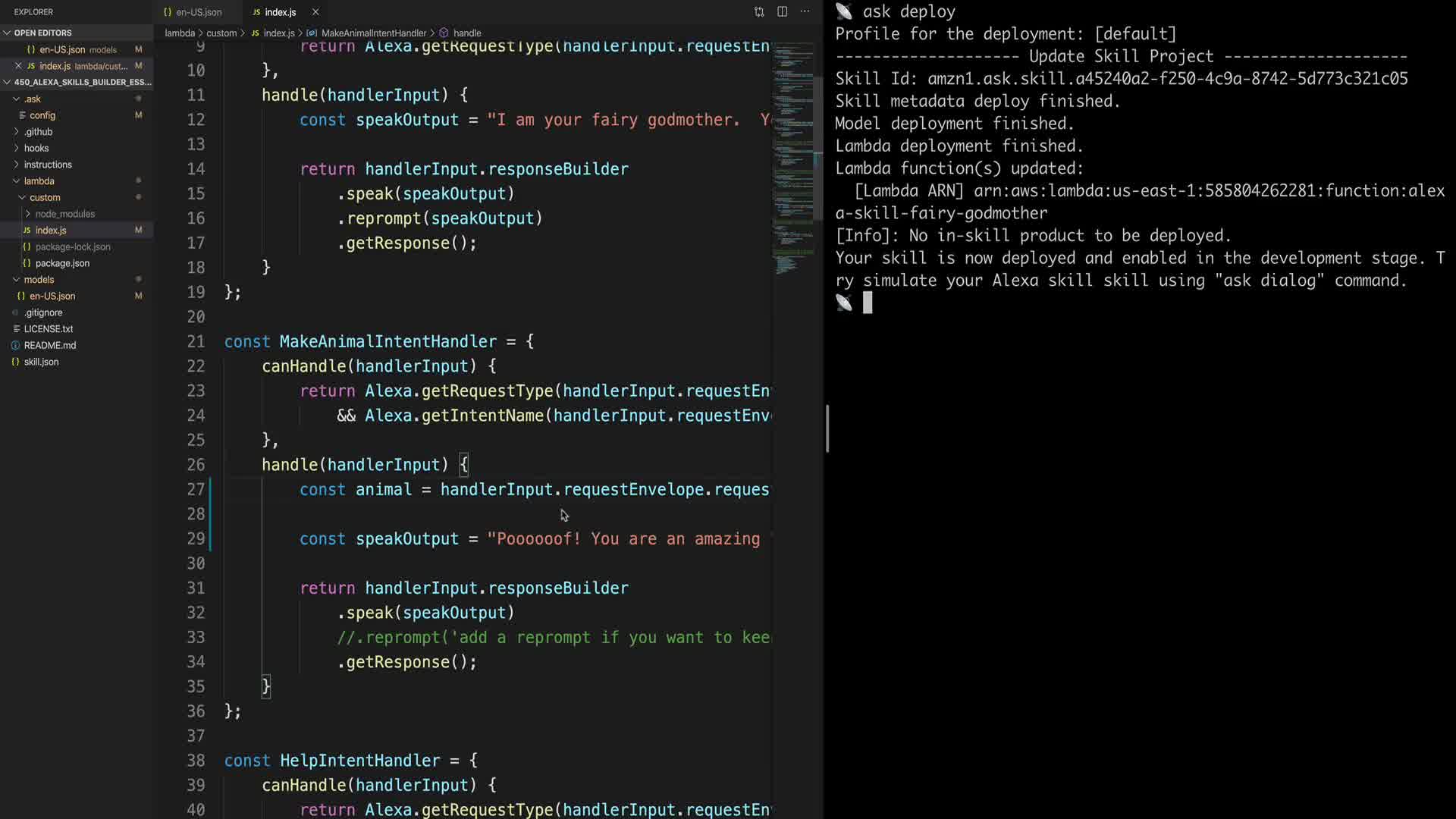This screenshot has width=1456, height=819.
Task: Open changes compare icon in editor toolbar
Action: (759, 11)
